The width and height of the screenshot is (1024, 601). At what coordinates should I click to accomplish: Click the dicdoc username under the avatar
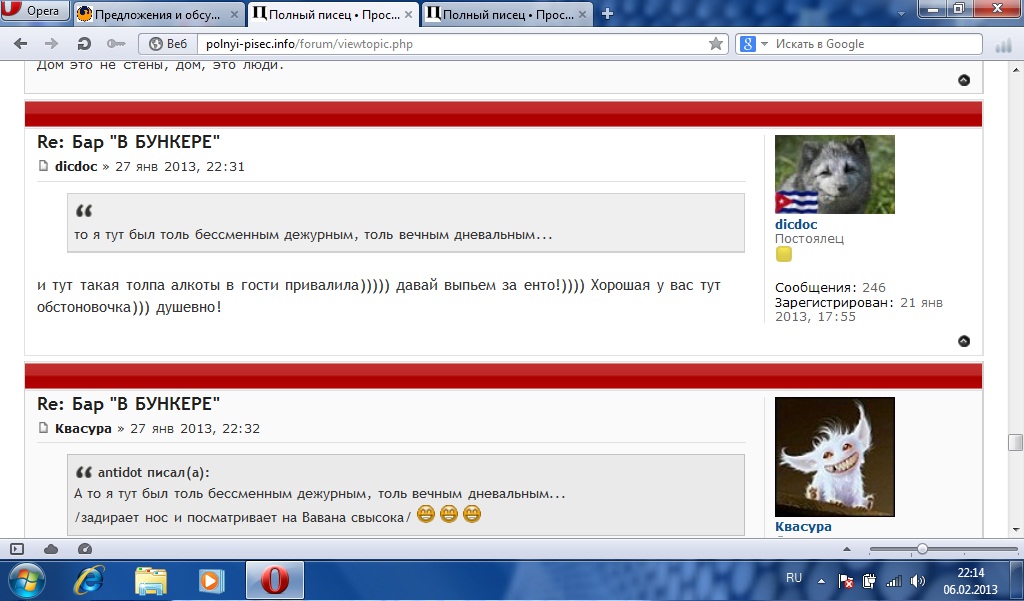point(796,224)
